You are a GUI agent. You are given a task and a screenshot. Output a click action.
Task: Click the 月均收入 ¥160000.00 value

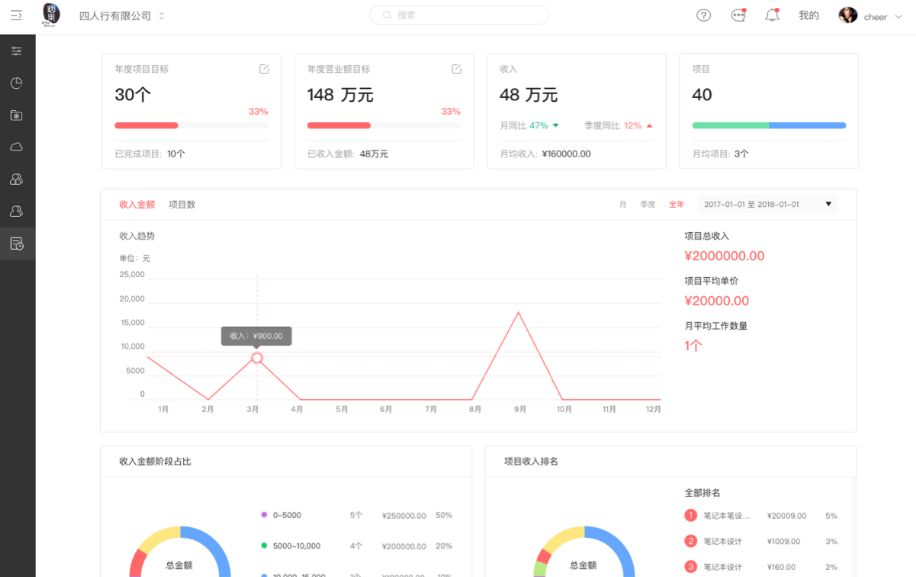(566, 154)
